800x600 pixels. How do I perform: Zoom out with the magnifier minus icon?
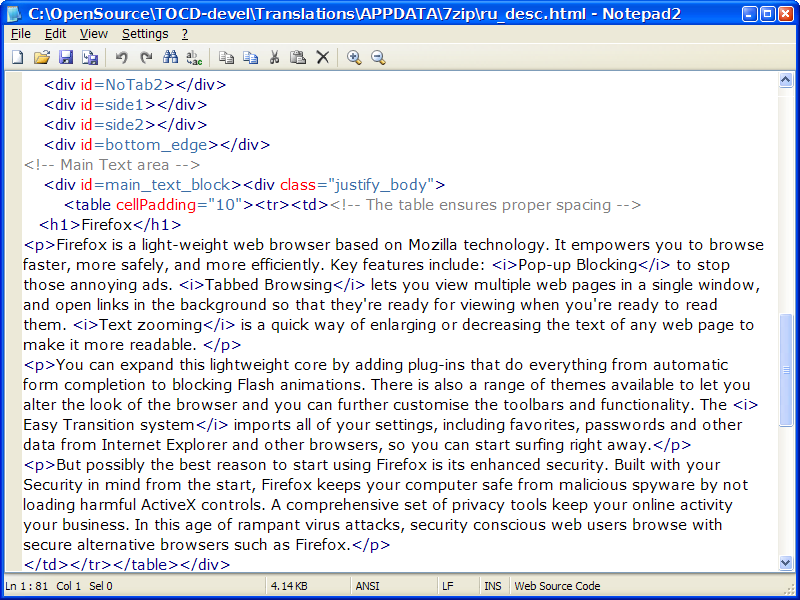(x=378, y=57)
